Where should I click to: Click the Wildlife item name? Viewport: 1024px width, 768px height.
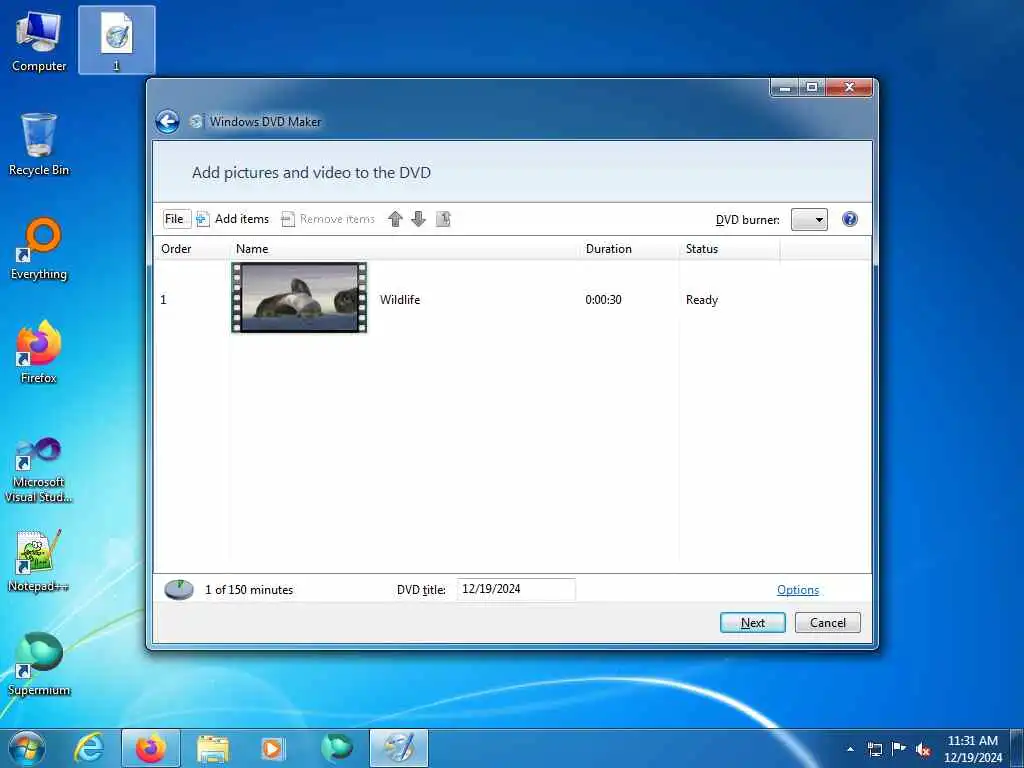tap(400, 300)
